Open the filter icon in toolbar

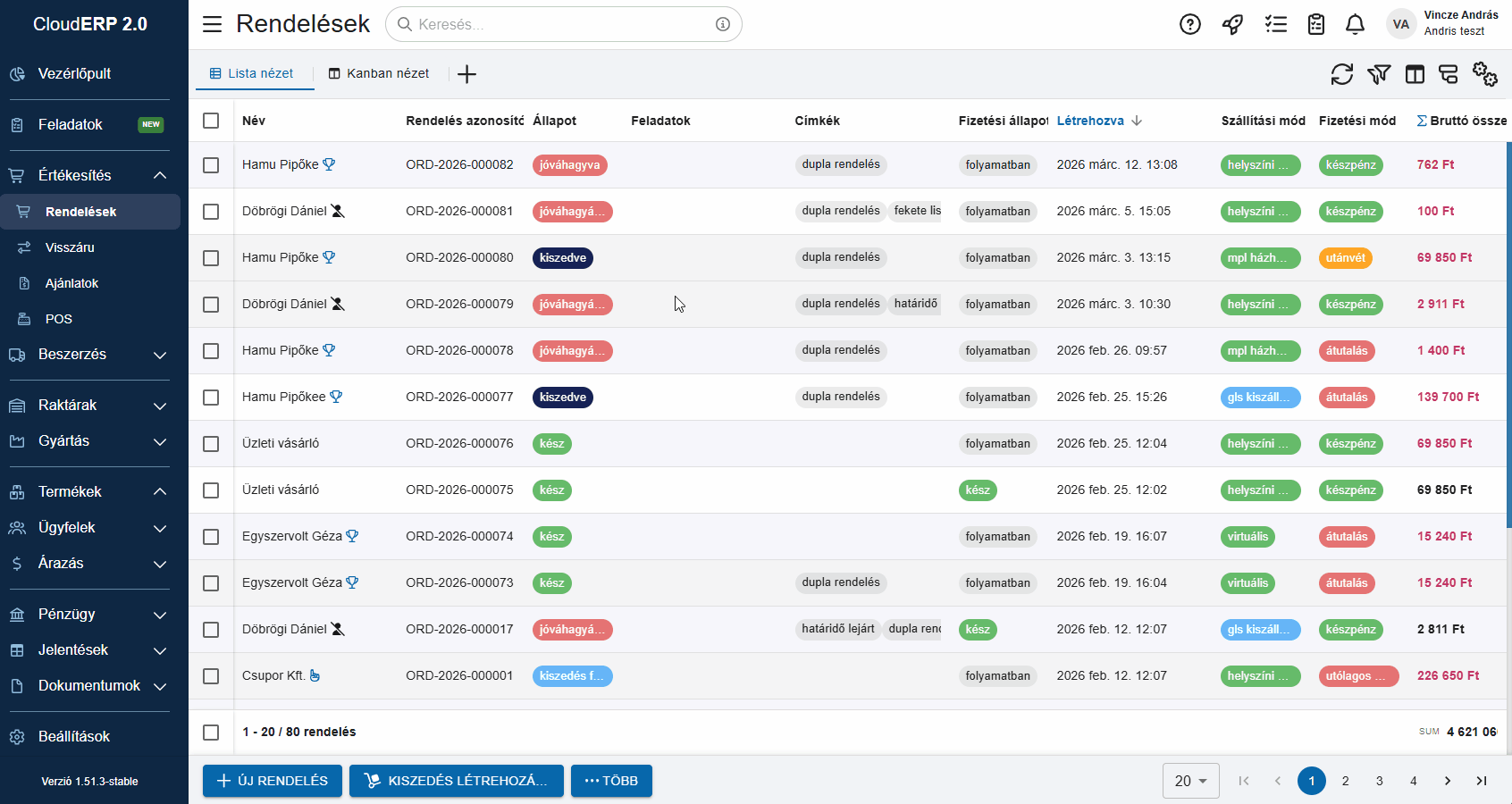tap(1378, 74)
